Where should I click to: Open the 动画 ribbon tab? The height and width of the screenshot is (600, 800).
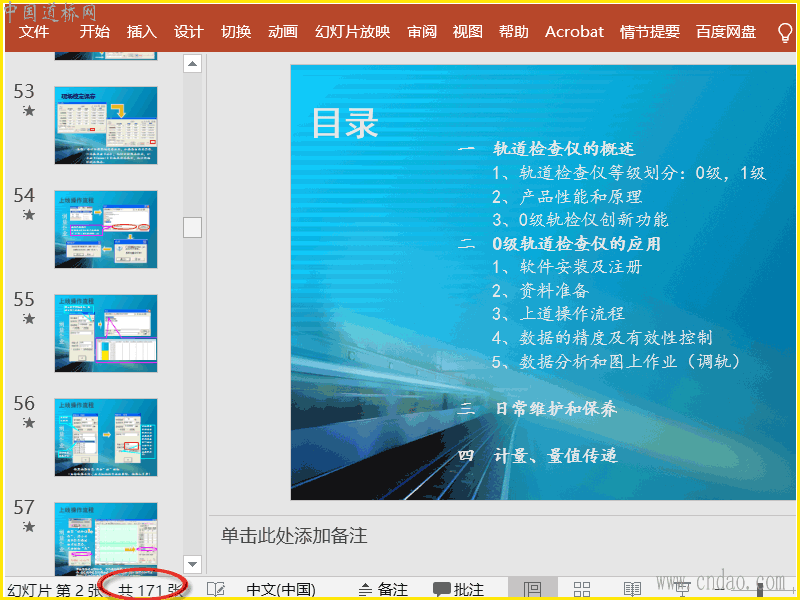[x=283, y=32]
